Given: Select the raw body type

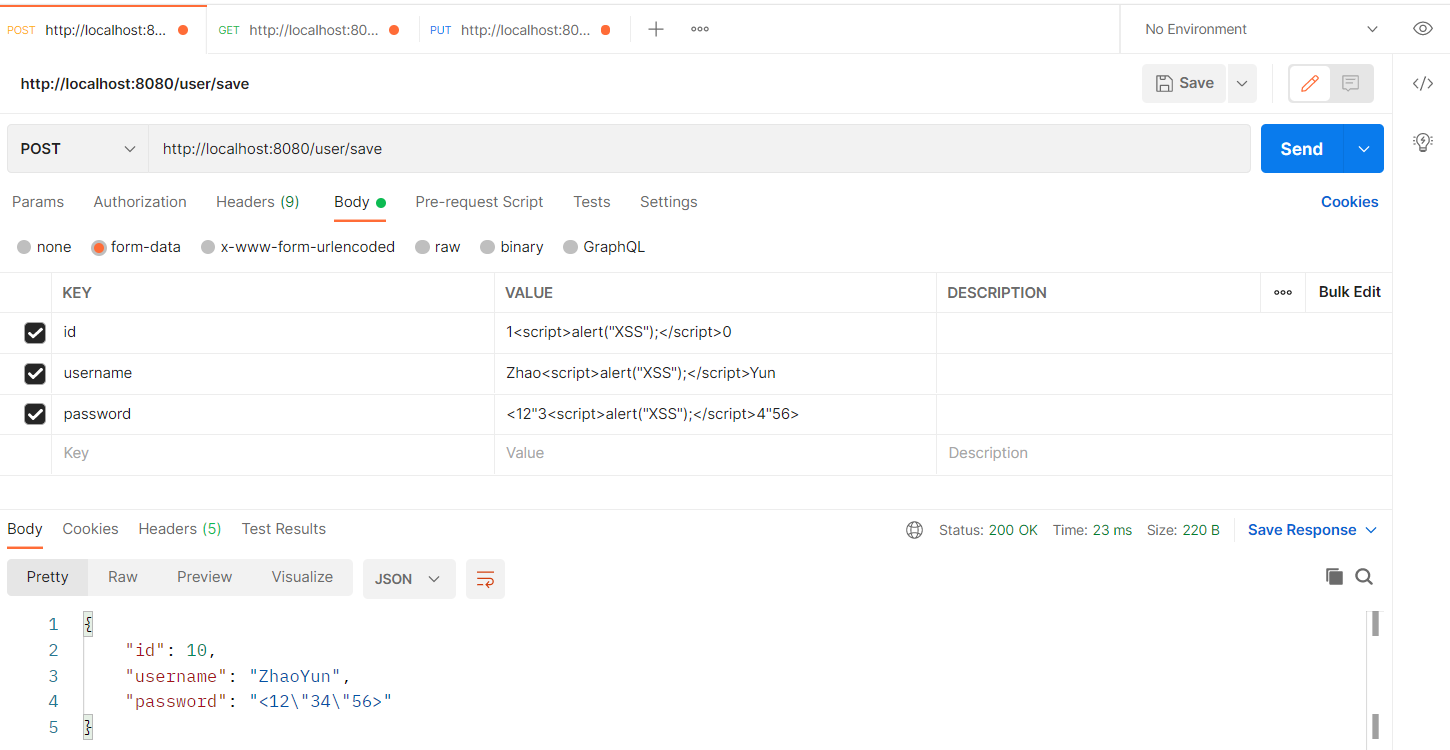Looking at the screenshot, I should pos(438,247).
